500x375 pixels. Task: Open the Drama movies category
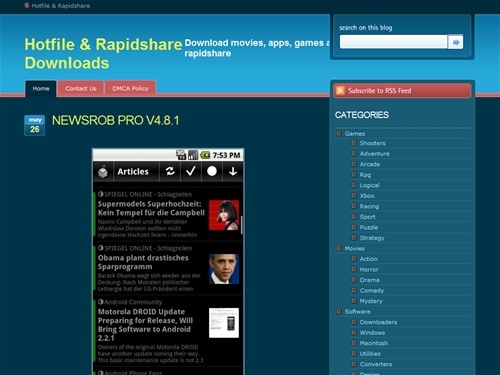(369, 280)
